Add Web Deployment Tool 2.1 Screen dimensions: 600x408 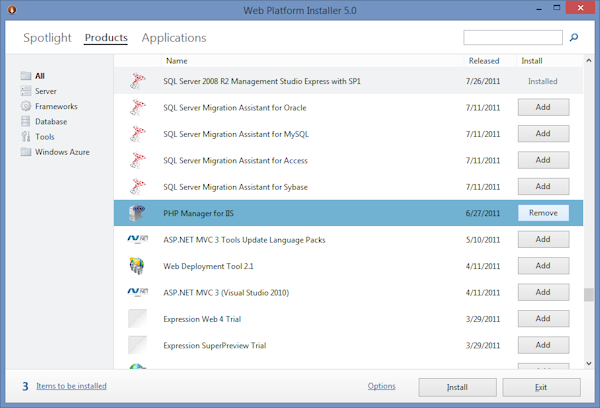coord(543,266)
